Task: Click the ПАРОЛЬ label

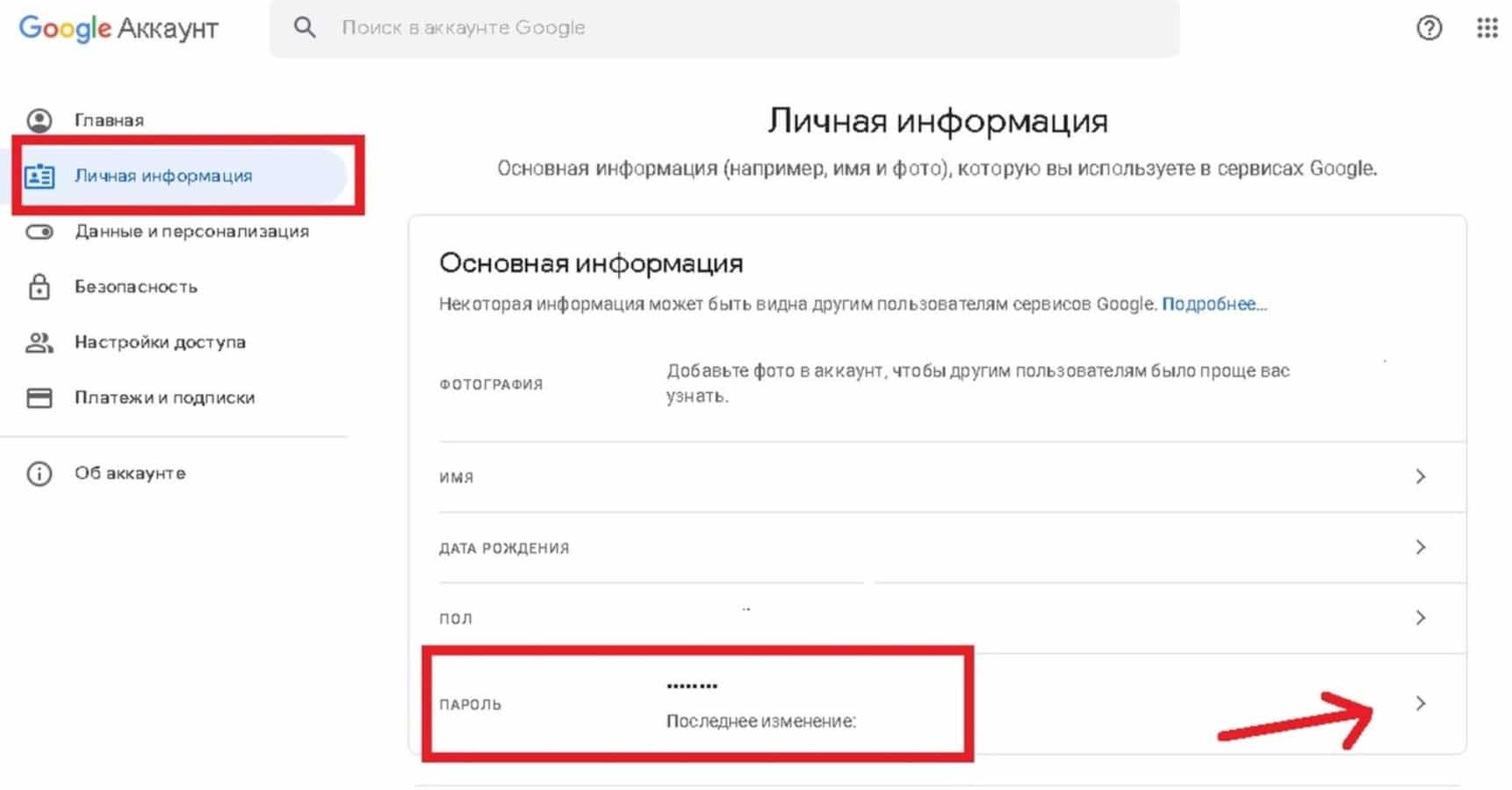Action: point(470,704)
